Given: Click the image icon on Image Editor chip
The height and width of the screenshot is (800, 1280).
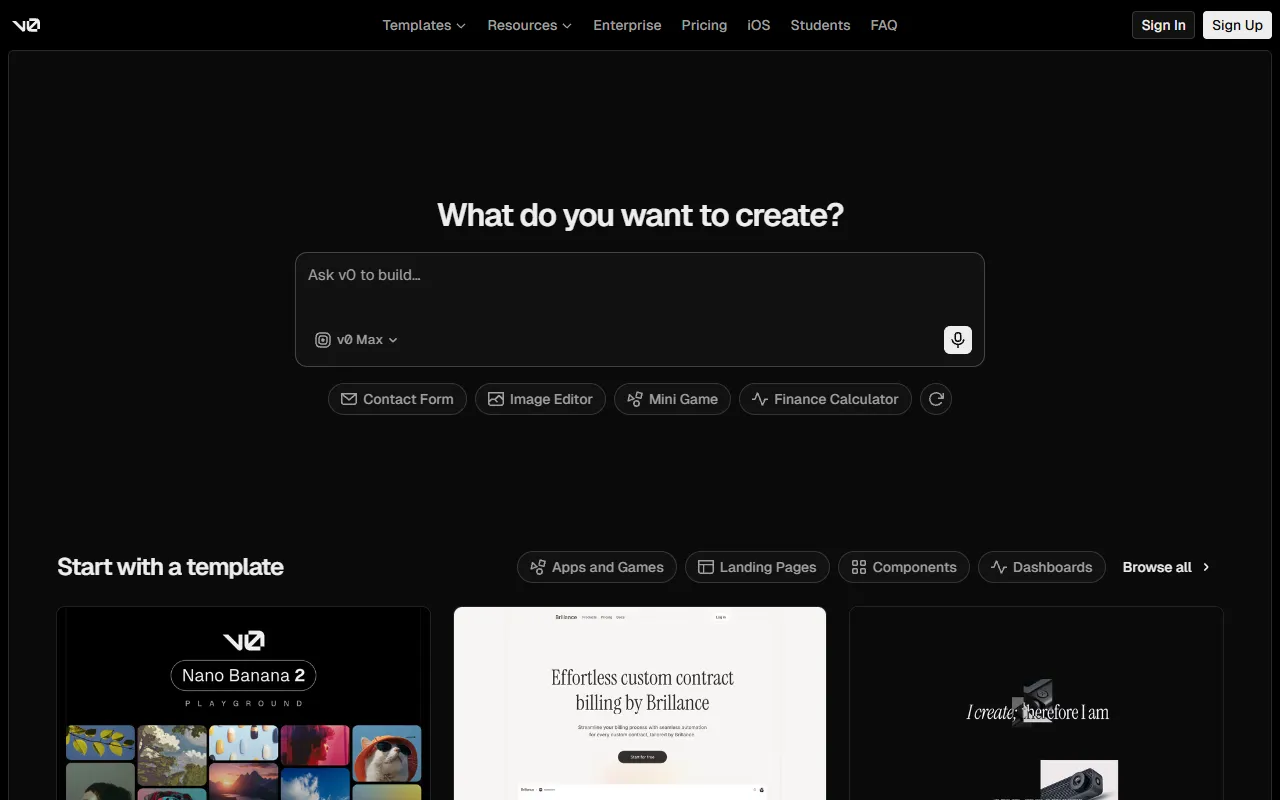Looking at the screenshot, I should tap(496, 399).
